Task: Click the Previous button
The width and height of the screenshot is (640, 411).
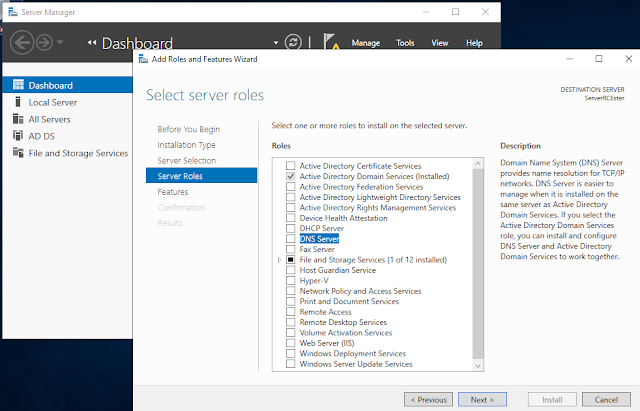Action: pos(429,400)
